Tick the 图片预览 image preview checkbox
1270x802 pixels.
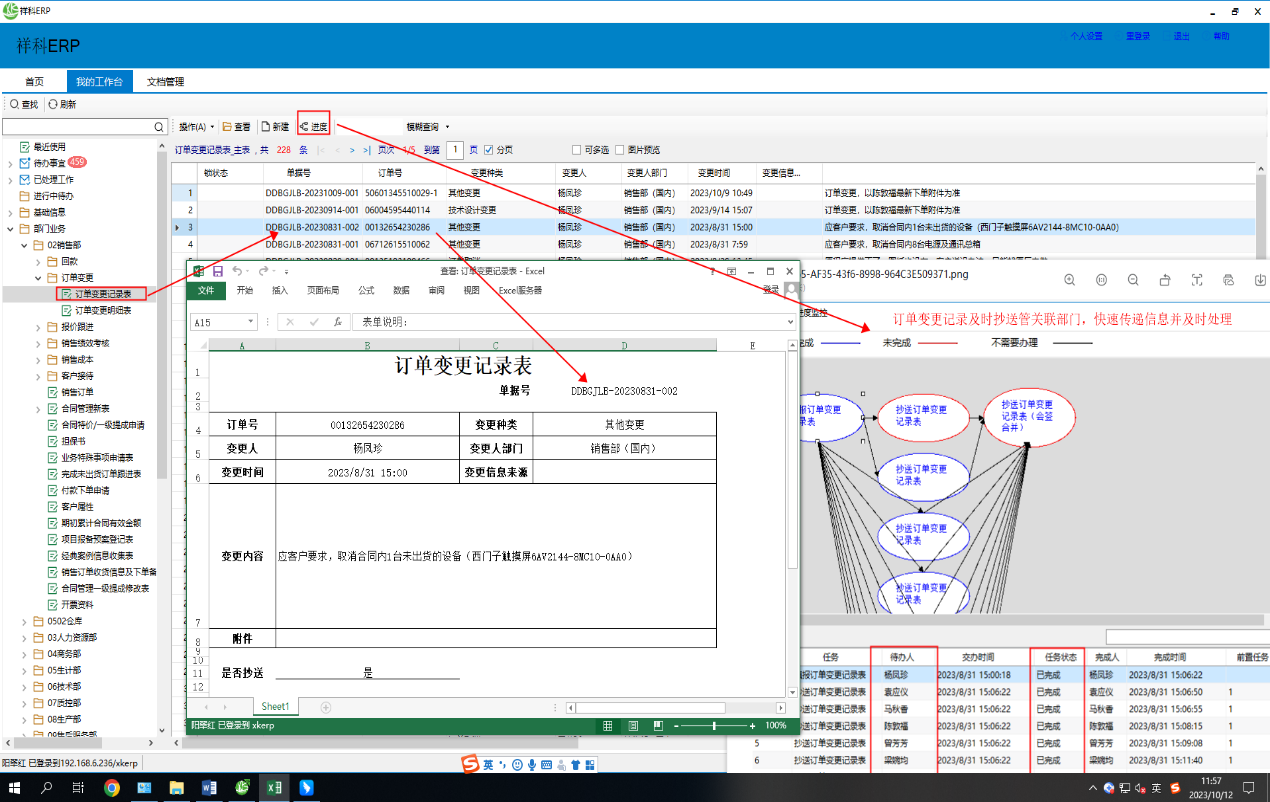tap(620, 150)
